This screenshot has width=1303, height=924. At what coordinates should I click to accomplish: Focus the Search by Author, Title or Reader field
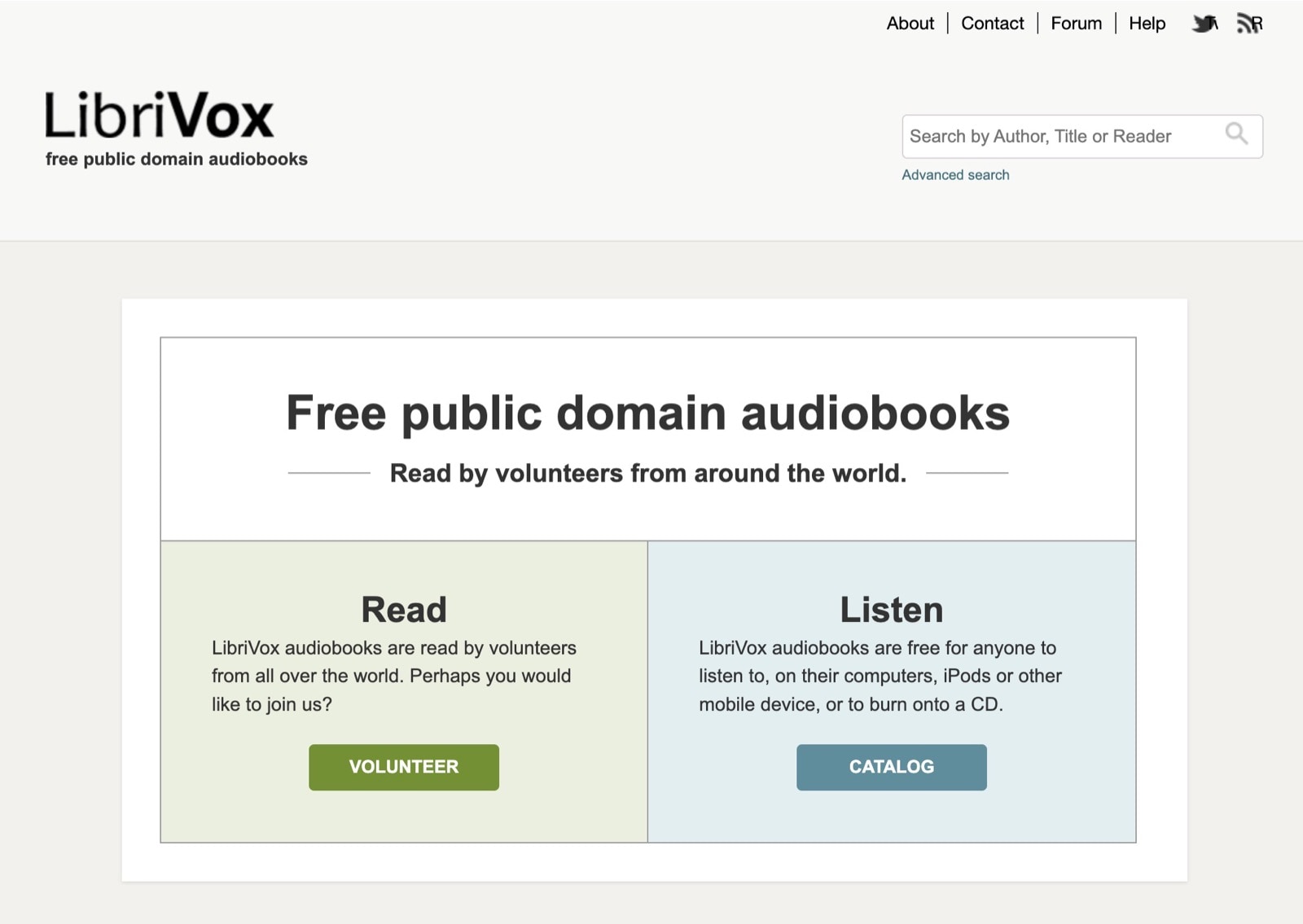(1059, 136)
